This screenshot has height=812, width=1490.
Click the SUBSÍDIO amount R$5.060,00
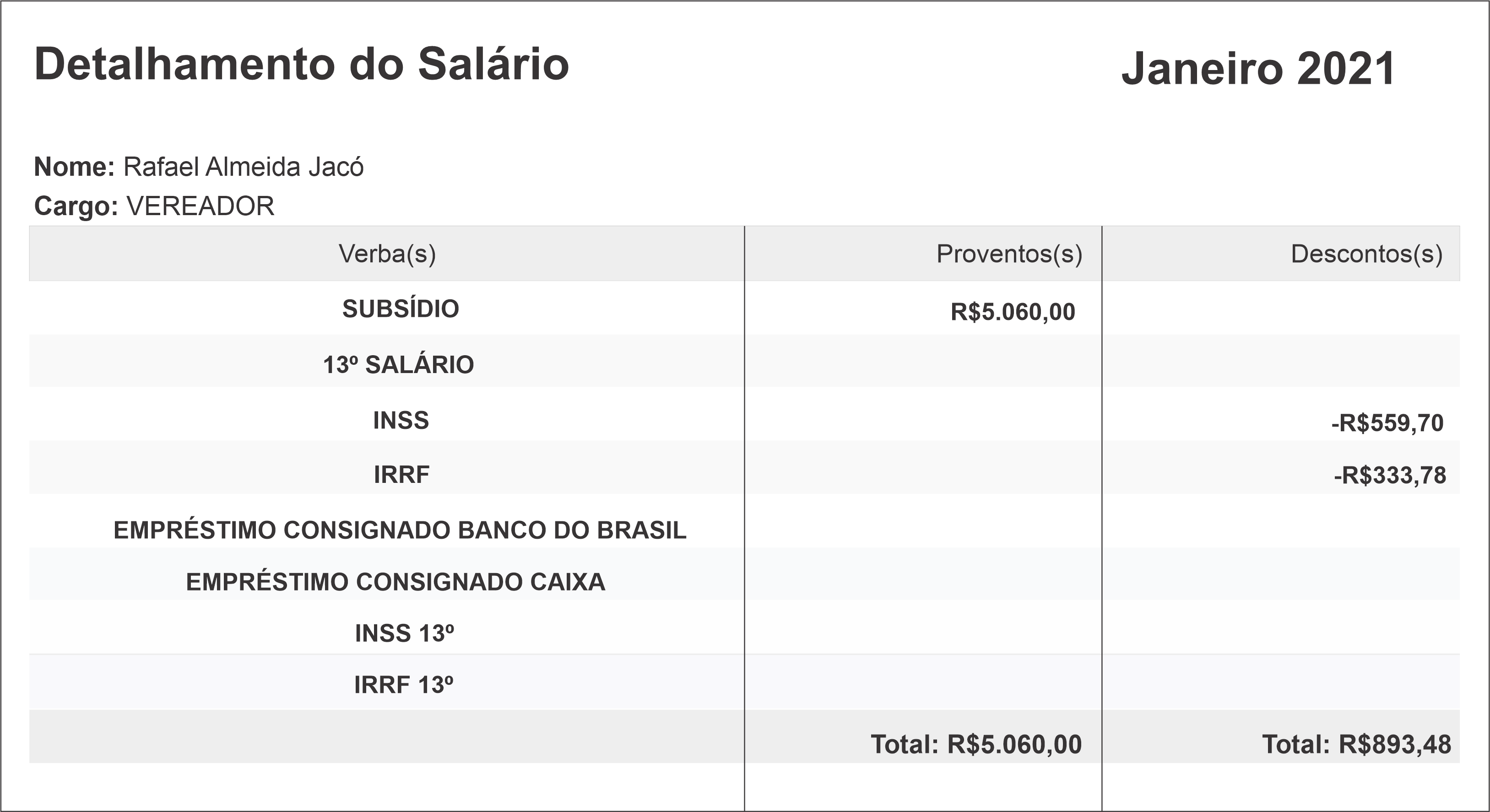1013,312
